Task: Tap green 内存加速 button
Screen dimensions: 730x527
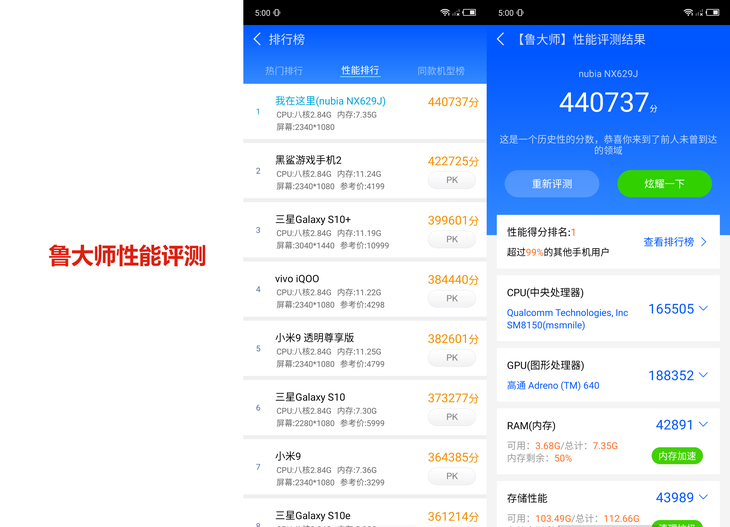Action: coord(677,456)
